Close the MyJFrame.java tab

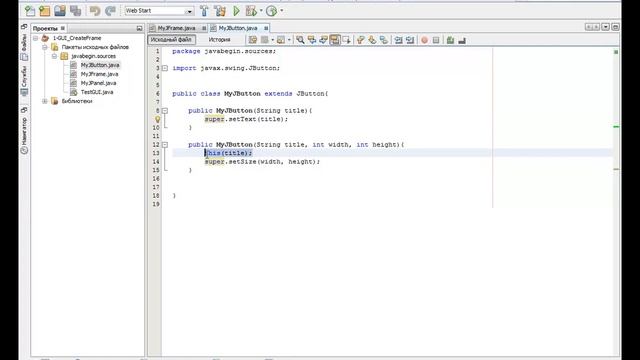tap(204, 28)
